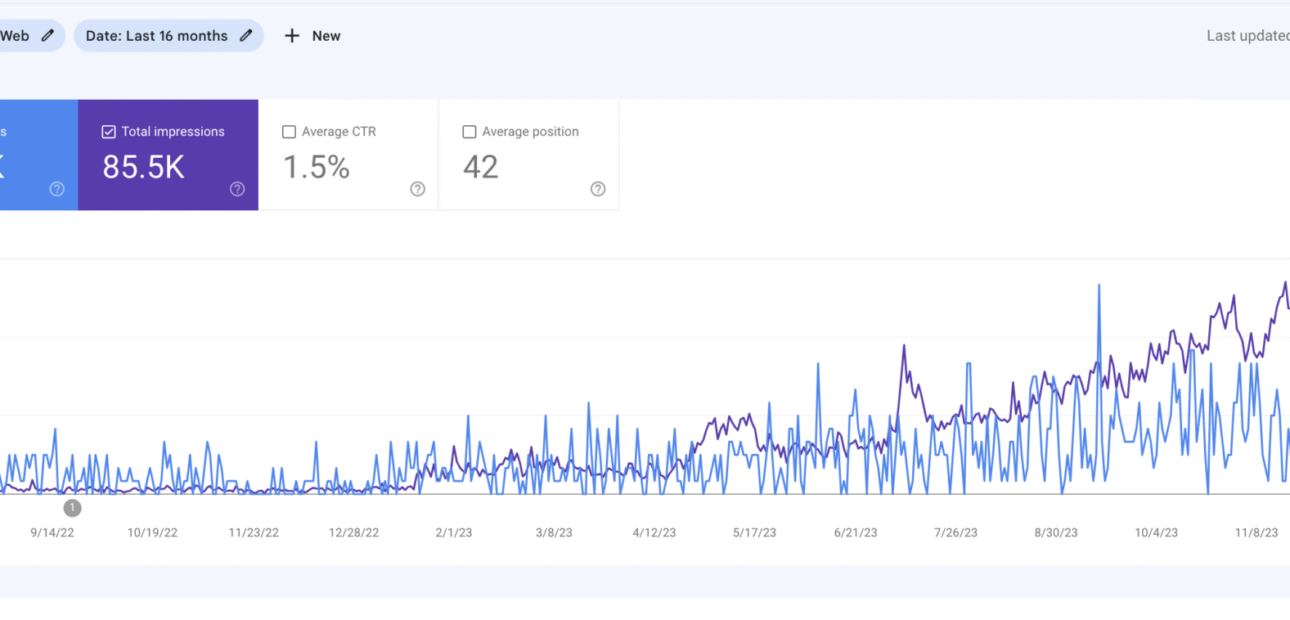Uncheck the Total impressions checkbox
This screenshot has width=1290, height=620.
[x=109, y=132]
